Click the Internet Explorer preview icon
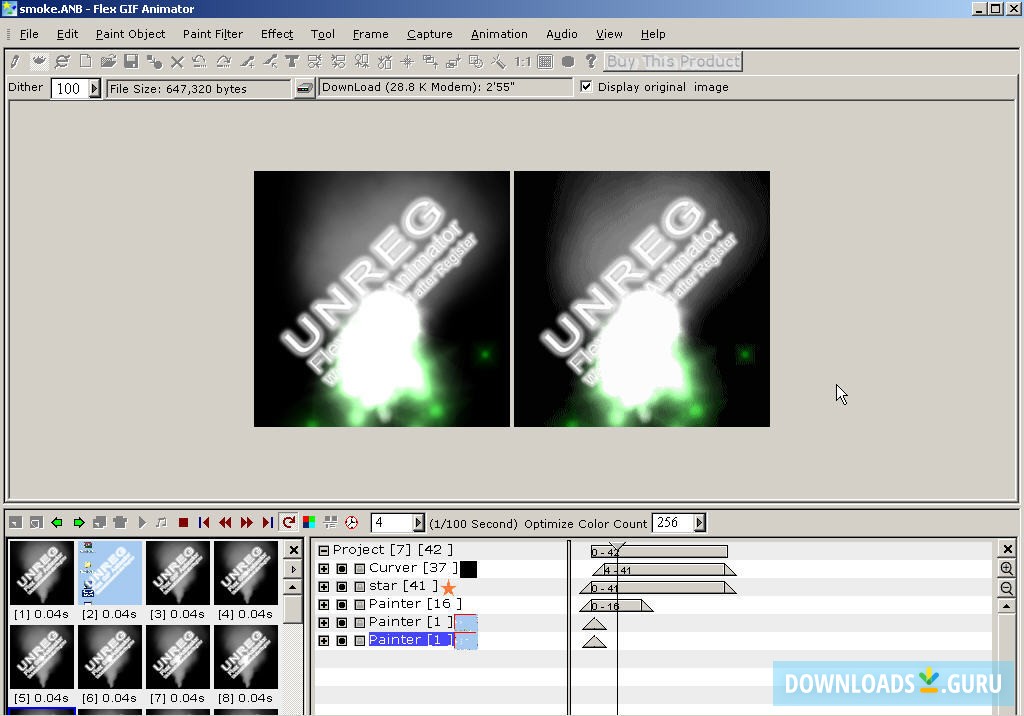This screenshot has height=716, width=1024. (62, 62)
